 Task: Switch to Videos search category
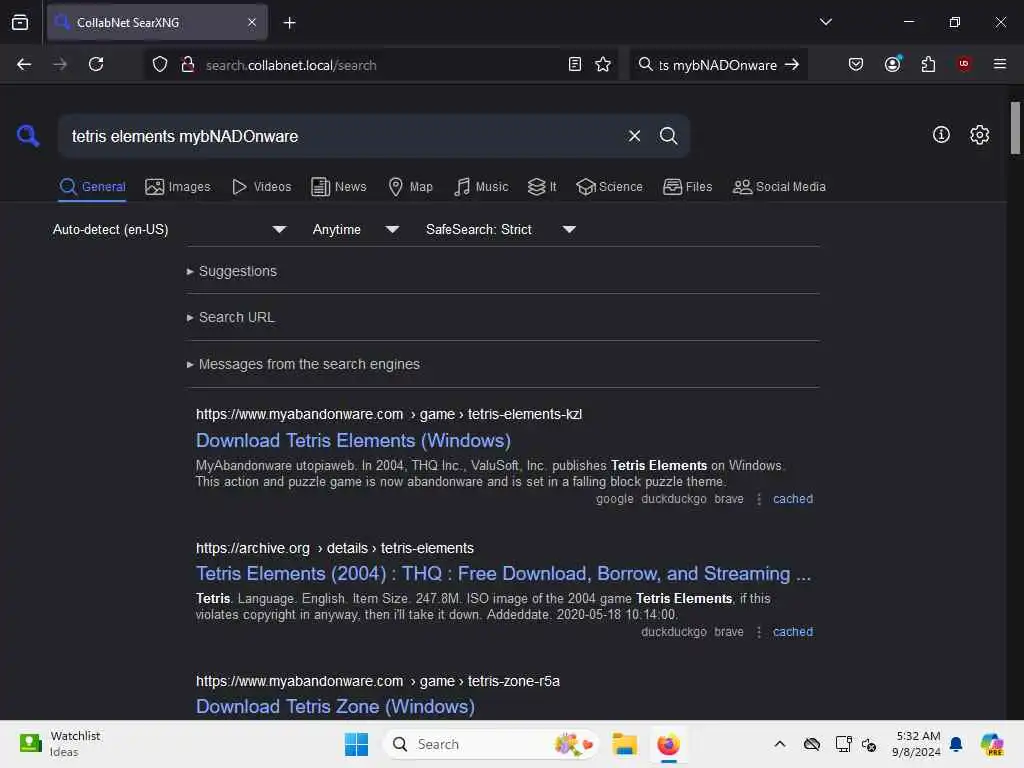point(262,187)
